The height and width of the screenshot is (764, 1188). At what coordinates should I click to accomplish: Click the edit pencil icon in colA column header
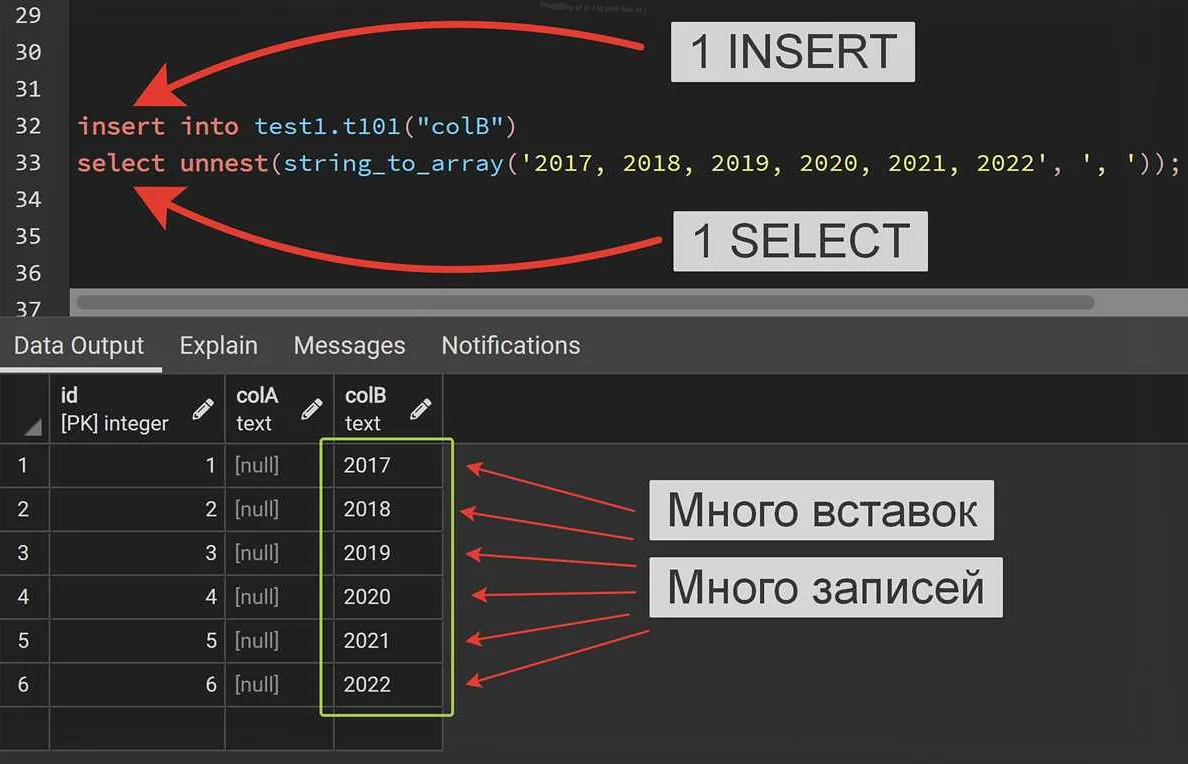[x=311, y=409]
